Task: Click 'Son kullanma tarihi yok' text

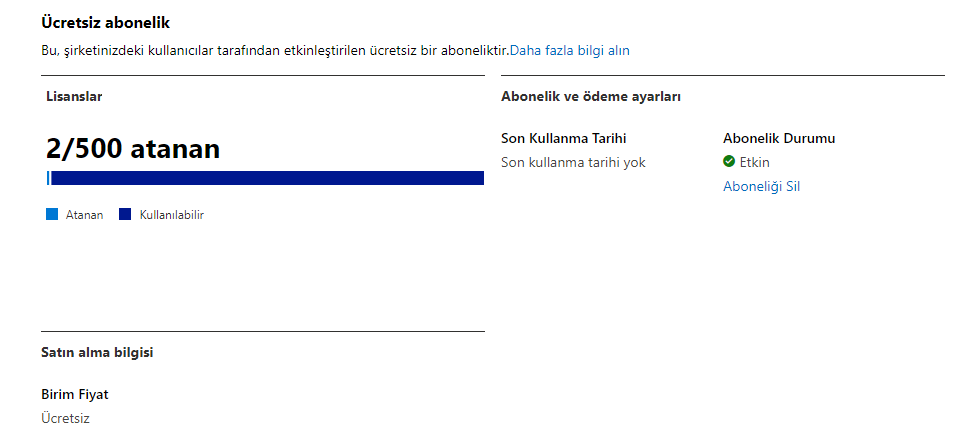Action: (x=573, y=162)
